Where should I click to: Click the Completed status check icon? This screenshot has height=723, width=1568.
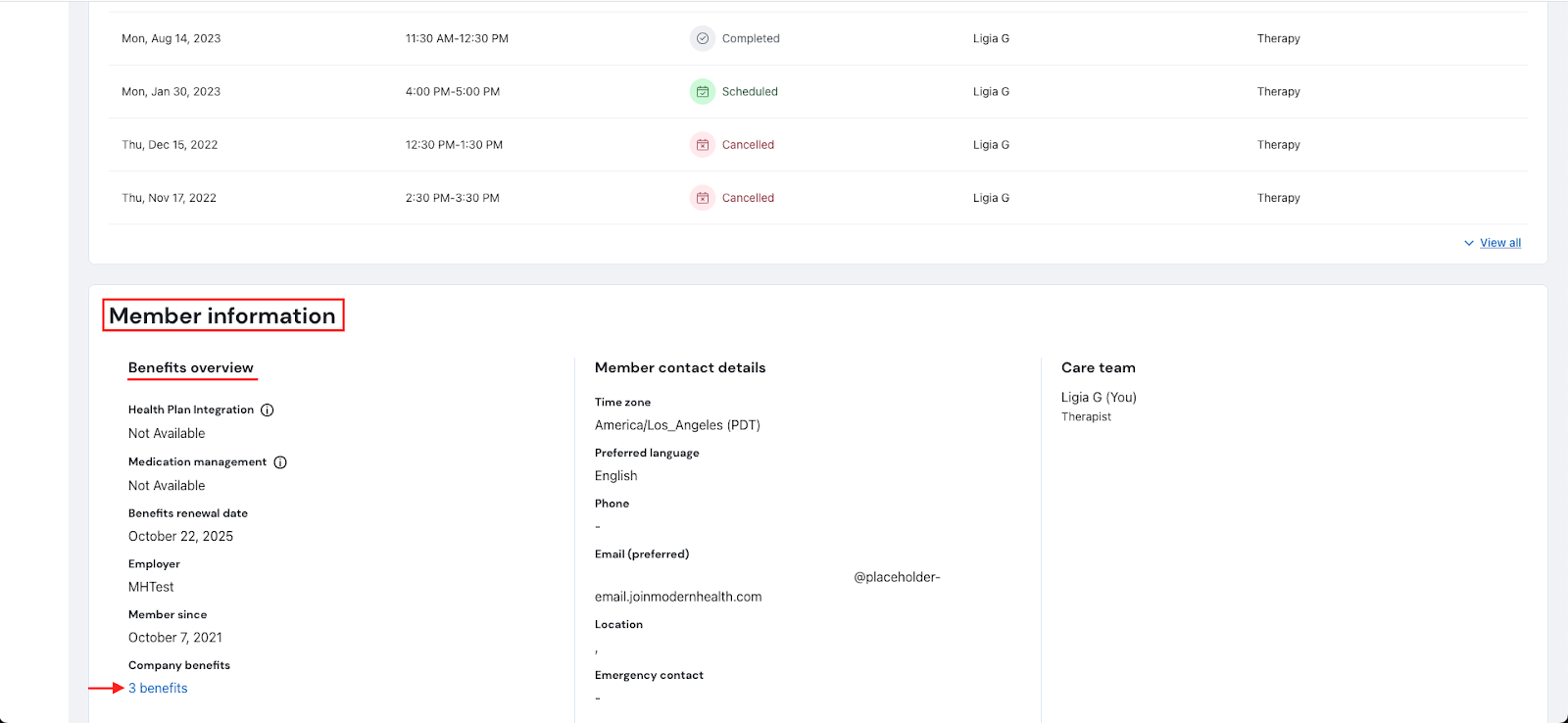[702, 38]
